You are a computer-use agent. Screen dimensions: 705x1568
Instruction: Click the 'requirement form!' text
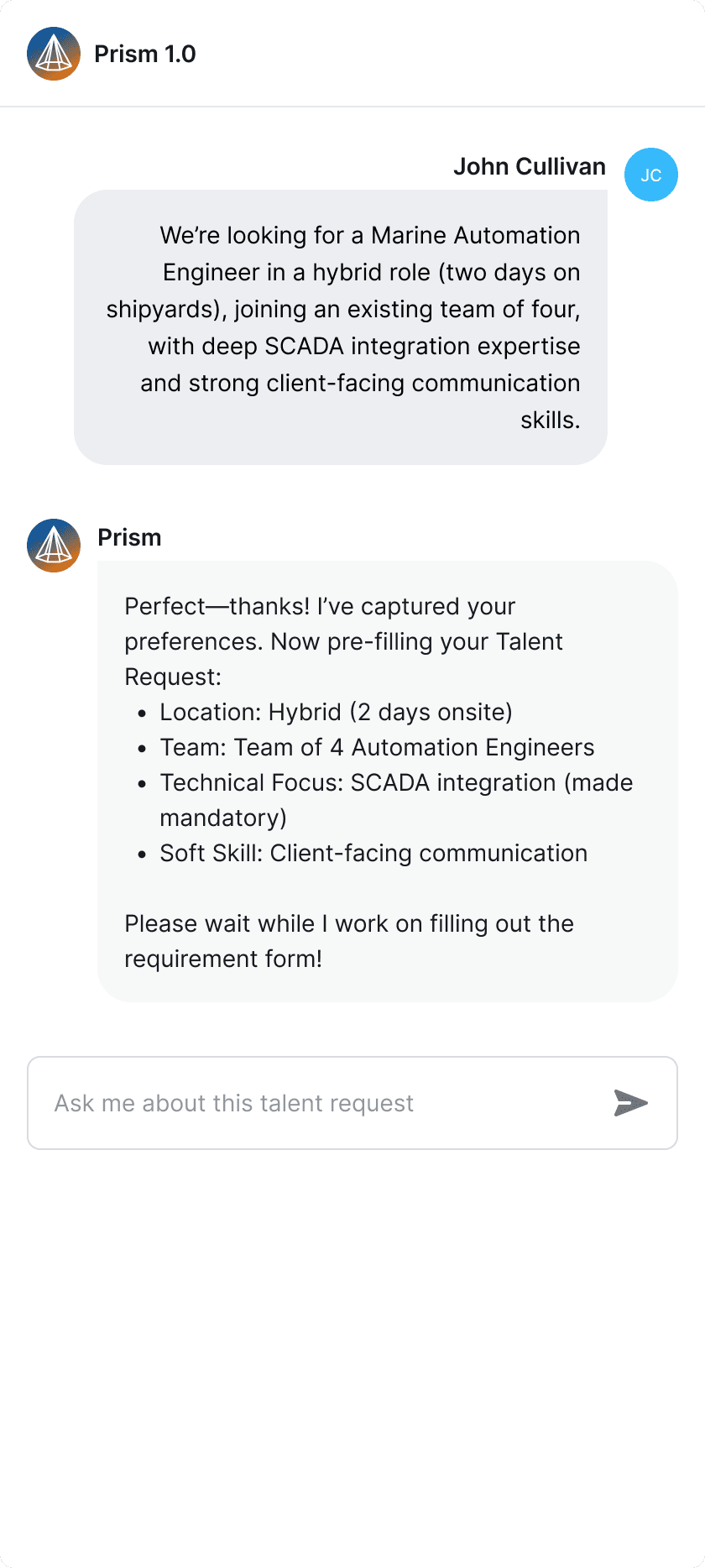(x=223, y=959)
